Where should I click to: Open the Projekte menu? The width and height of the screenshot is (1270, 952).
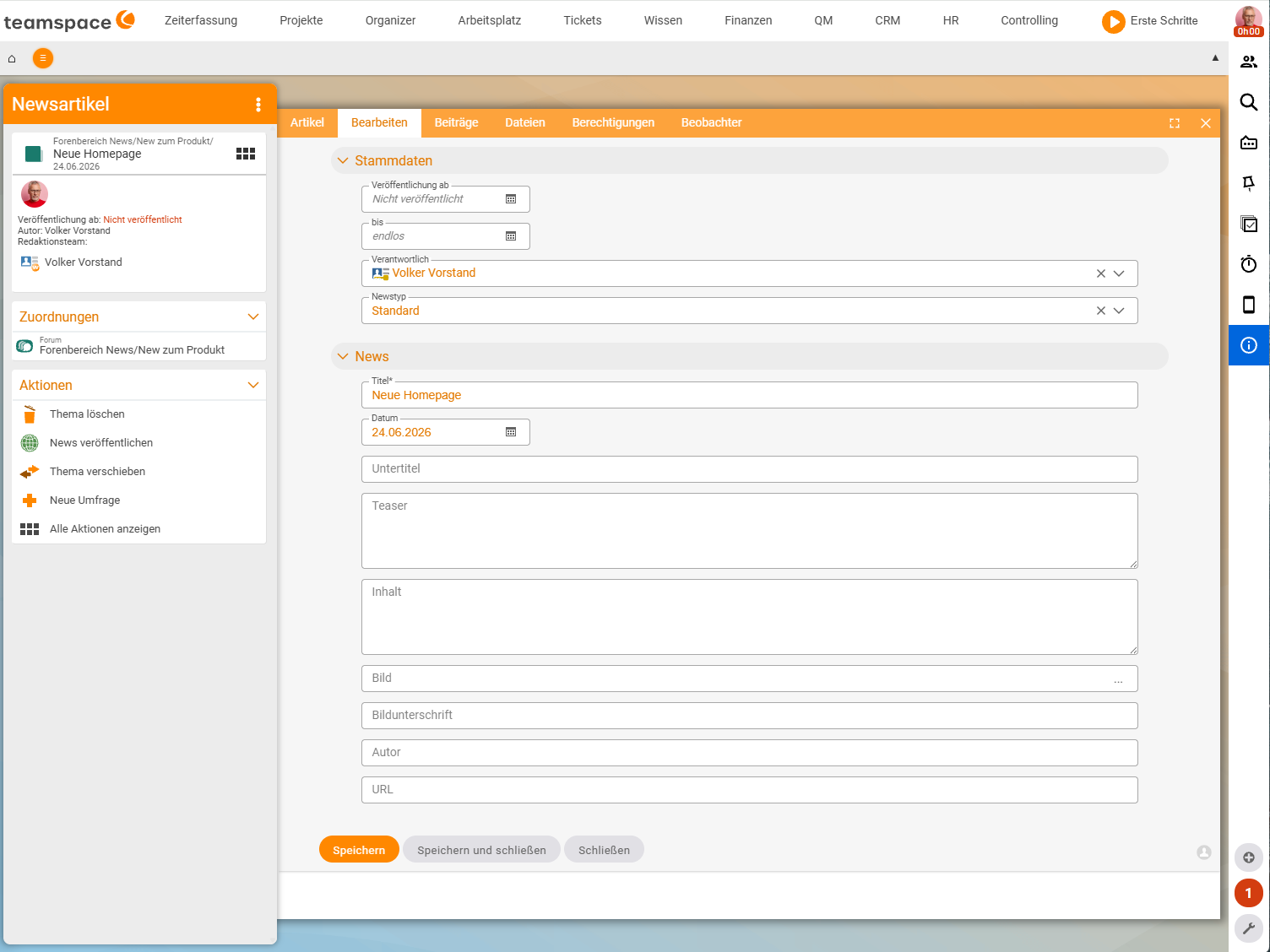click(x=301, y=20)
